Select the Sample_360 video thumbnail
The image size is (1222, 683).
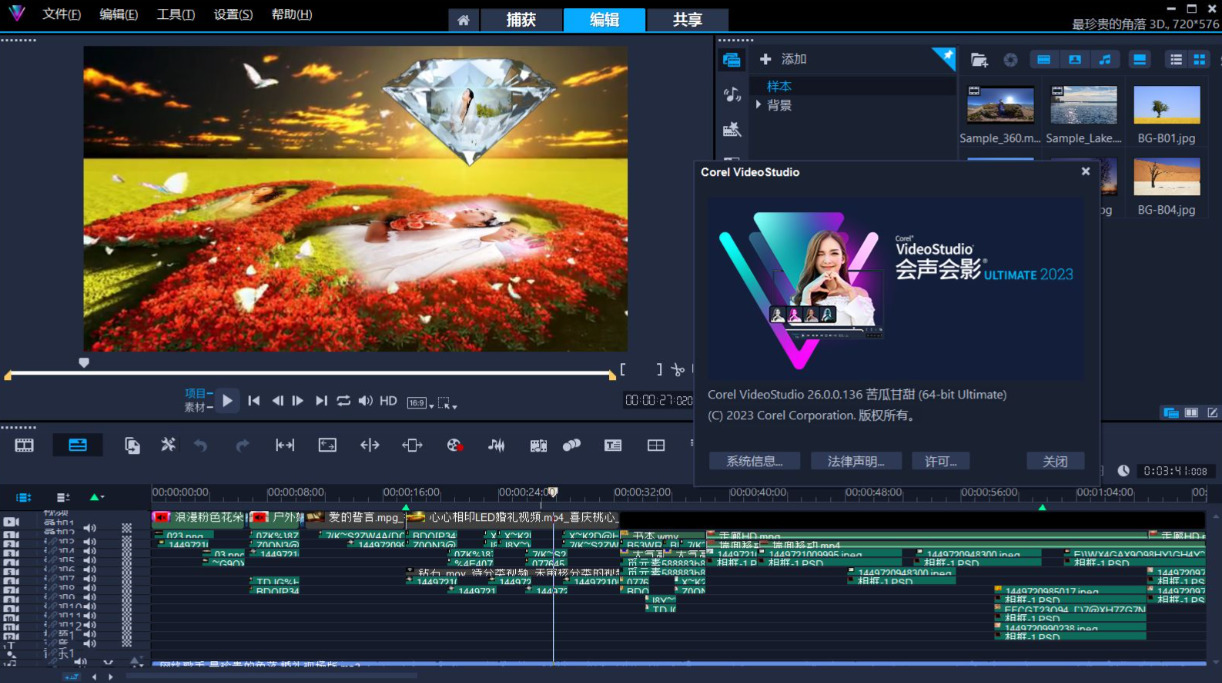(1001, 104)
